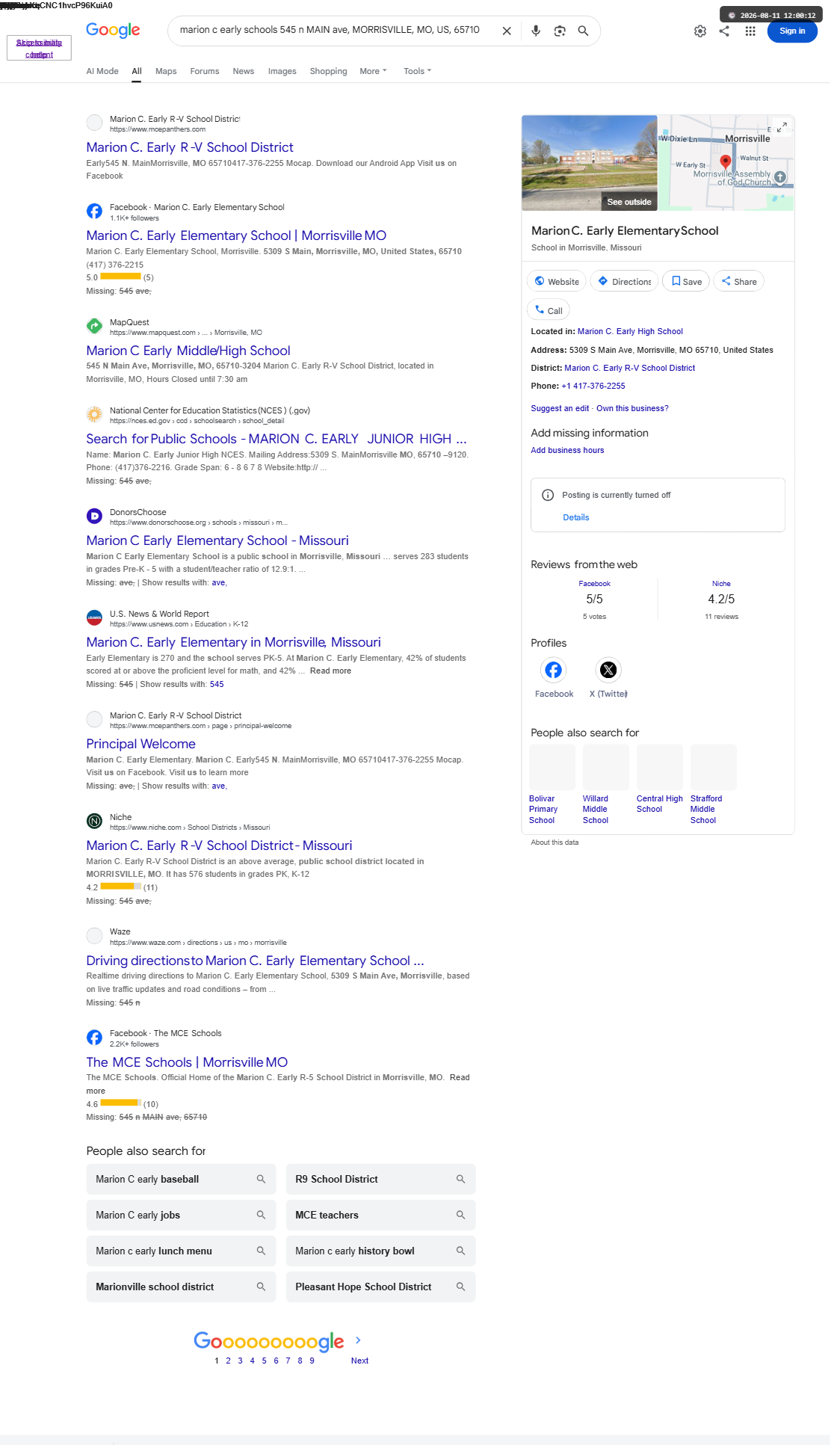This screenshot has height=1445, width=840.
Task: Select the News tab
Action: (x=244, y=71)
